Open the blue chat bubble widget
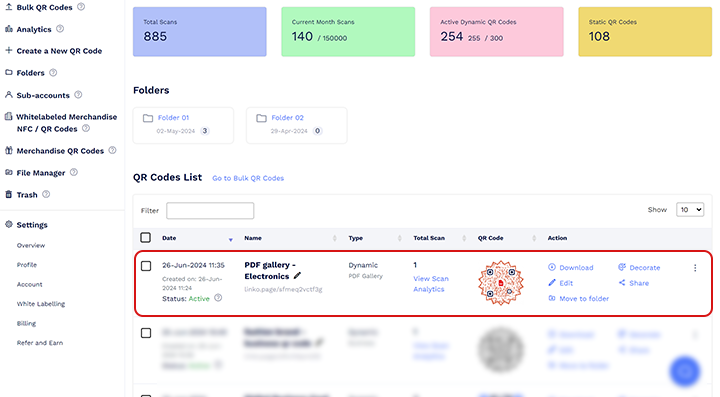The height and width of the screenshot is (397, 720). pos(685,371)
